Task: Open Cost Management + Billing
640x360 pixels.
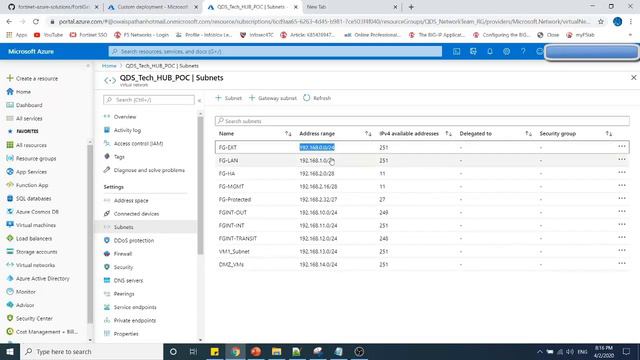Action: [x=42, y=332]
